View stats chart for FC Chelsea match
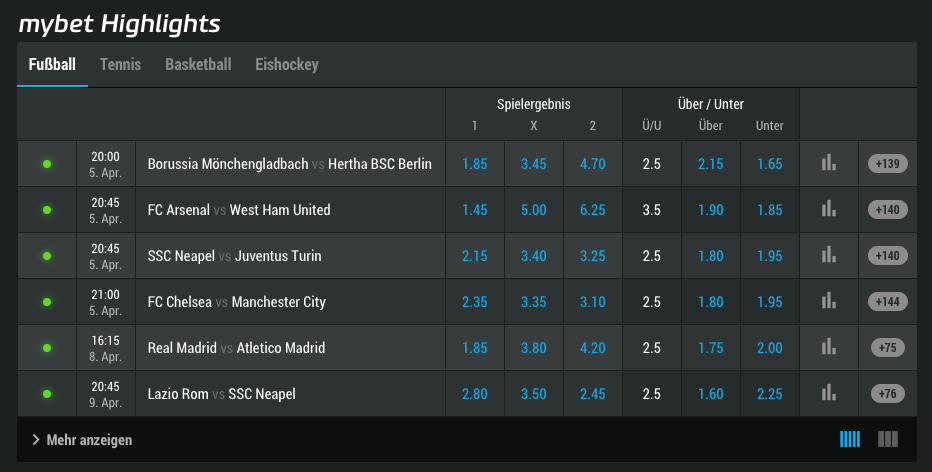Screen dimensions: 932x472 point(829,301)
